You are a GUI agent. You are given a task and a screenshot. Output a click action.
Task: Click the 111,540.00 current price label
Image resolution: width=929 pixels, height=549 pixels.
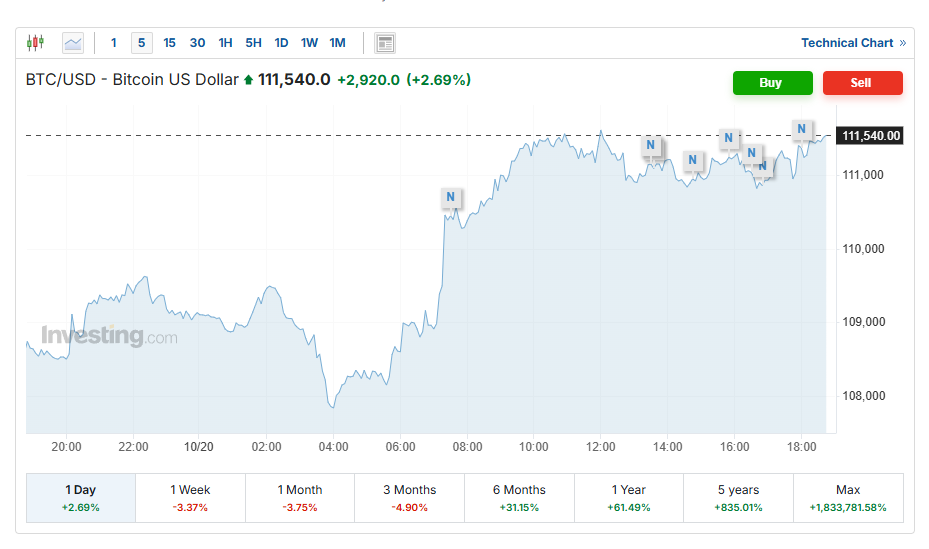tap(870, 136)
